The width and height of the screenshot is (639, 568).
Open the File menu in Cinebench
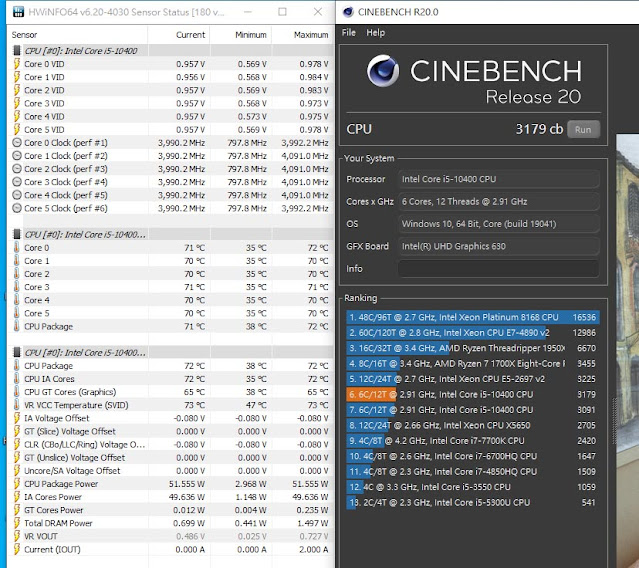[348, 32]
